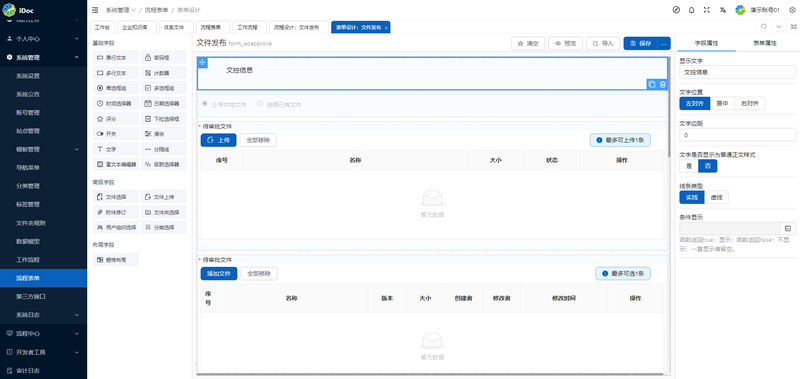Open the tabs dropdown chevron
The height and width of the screenshot is (379, 800).
coord(779,27)
